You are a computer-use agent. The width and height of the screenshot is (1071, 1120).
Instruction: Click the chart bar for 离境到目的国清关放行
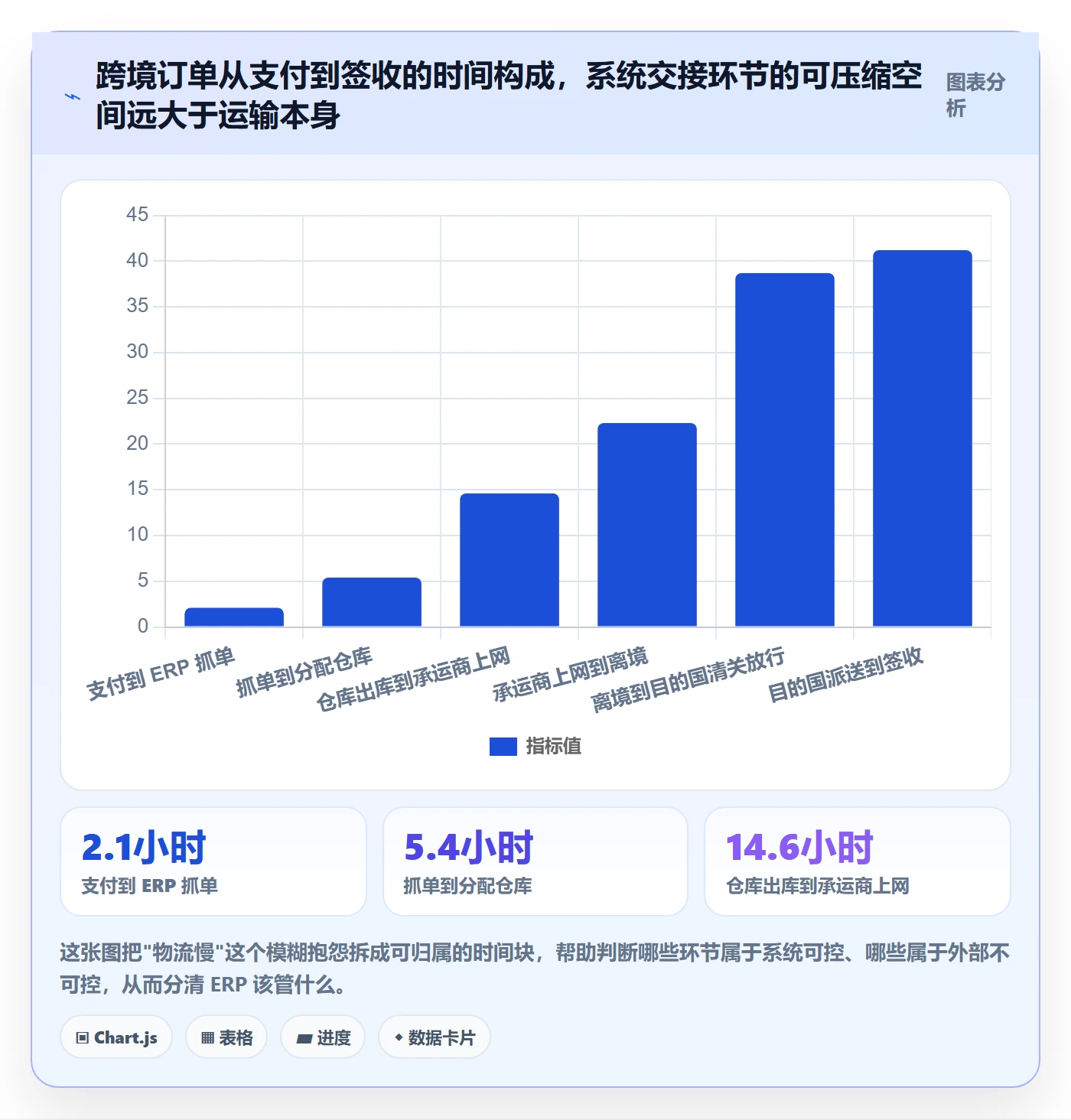click(x=785, y=450)
